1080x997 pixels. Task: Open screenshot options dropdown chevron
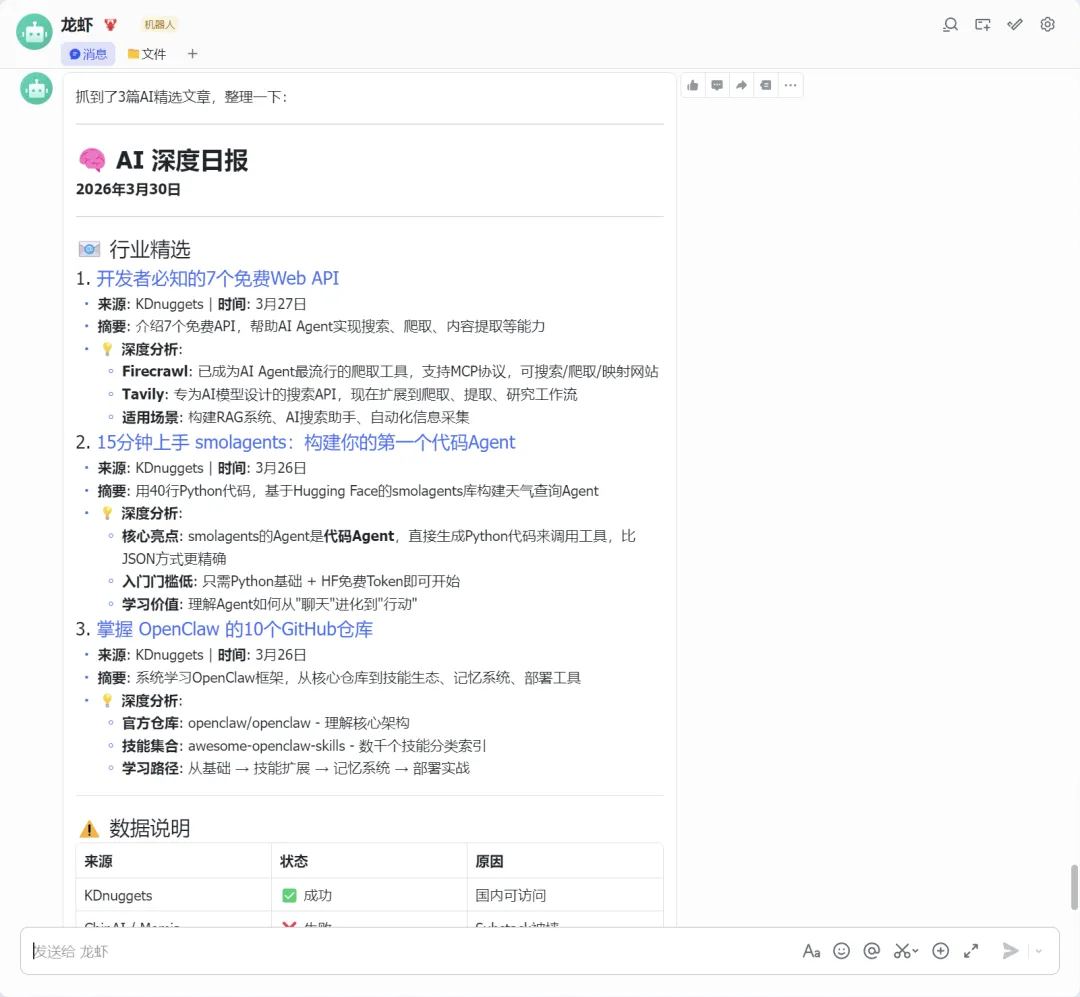click(x=915, y=951)
